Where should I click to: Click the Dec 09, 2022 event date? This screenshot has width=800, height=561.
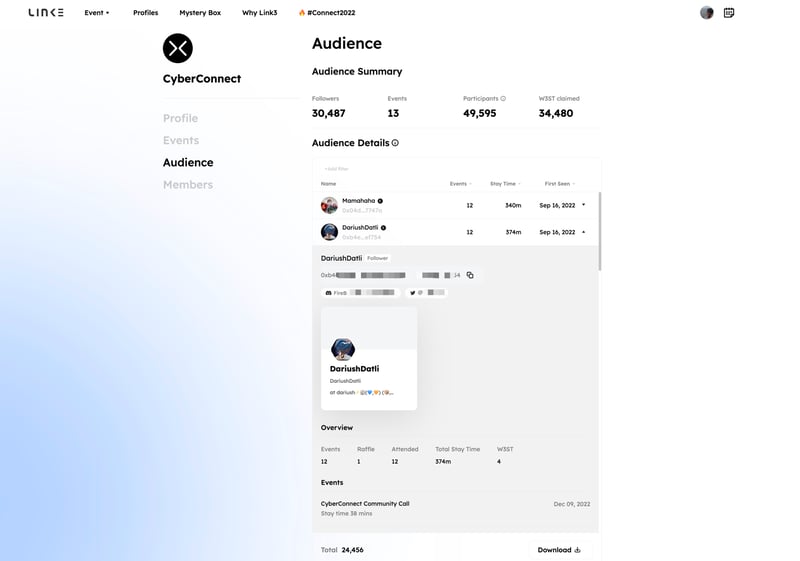(x=572, y=504)
